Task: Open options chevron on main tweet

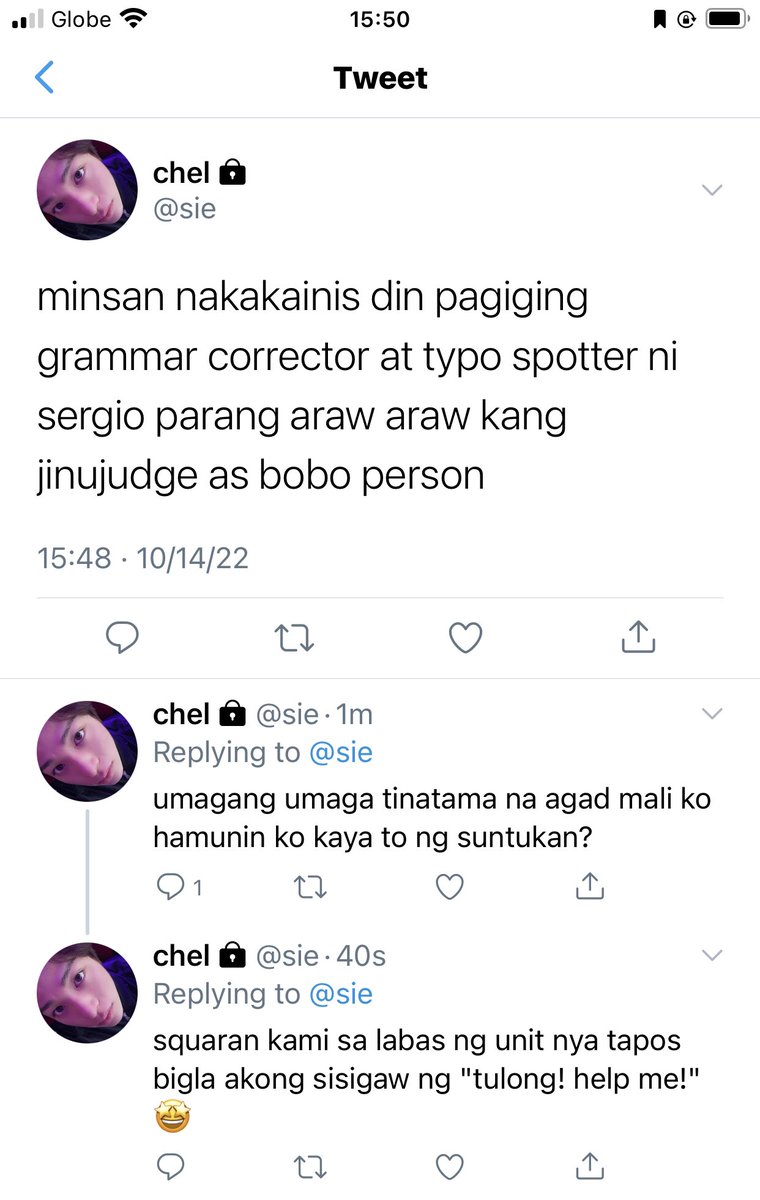Action: (712, 190)
